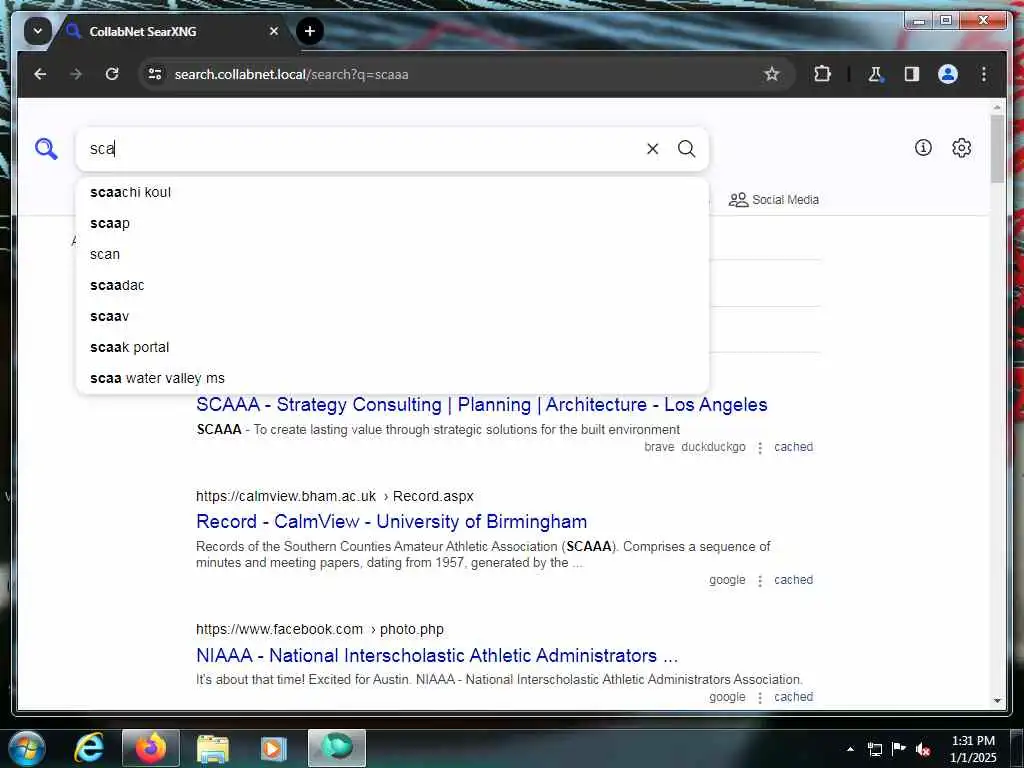Click 'duckduckgo' engine label
The width and height of the screenshot is (1024, 768).
(713, 447)
